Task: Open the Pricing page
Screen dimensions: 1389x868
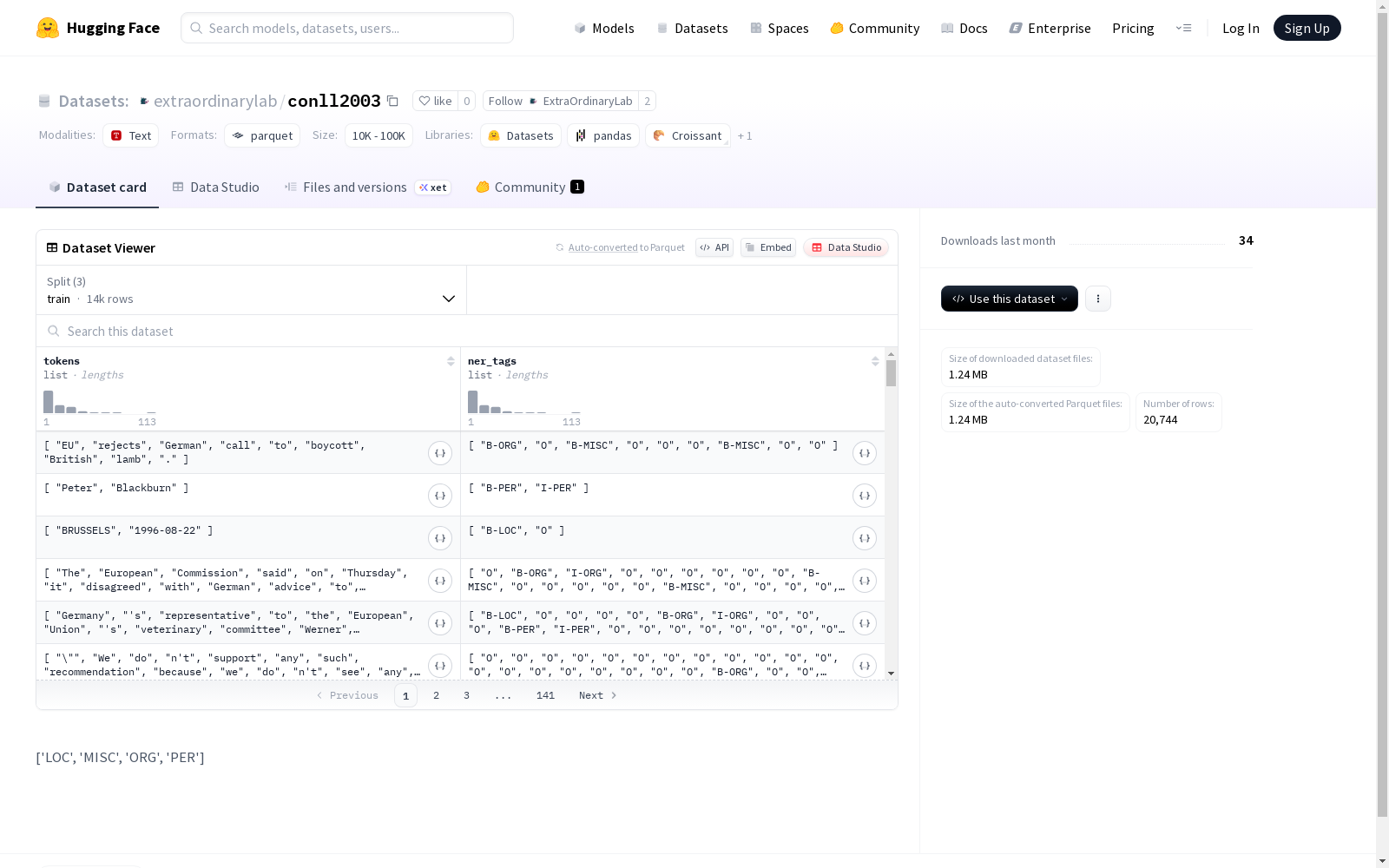Action: pos(1133,28)
